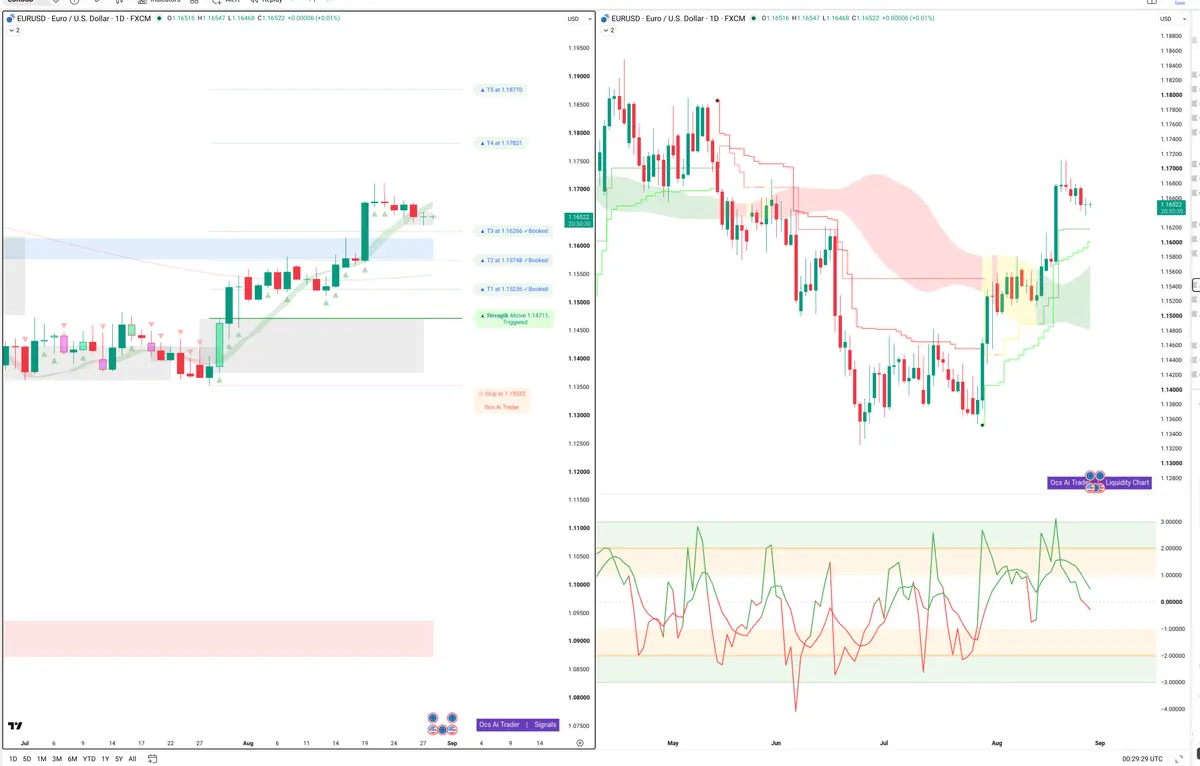This screenshot has width=1200, height=766.
Task: Click the 'Sep' date label on right chart axis
Action: [x=1100, y=743]
